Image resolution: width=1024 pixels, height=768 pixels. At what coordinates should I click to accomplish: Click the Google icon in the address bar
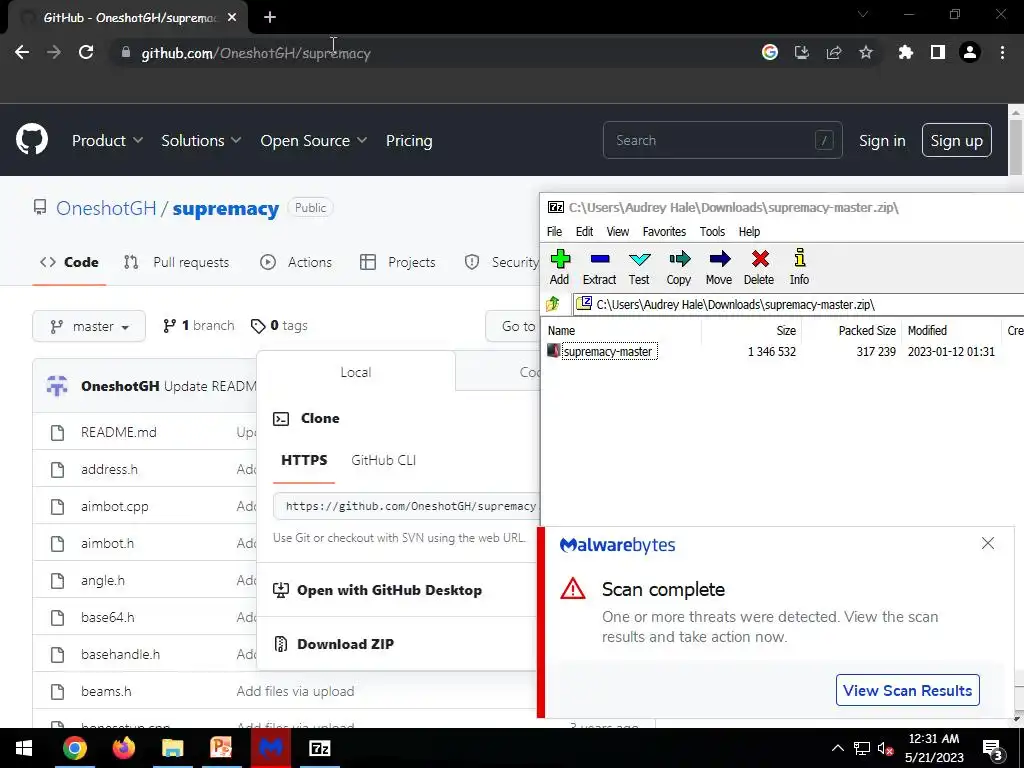(770, 52)
